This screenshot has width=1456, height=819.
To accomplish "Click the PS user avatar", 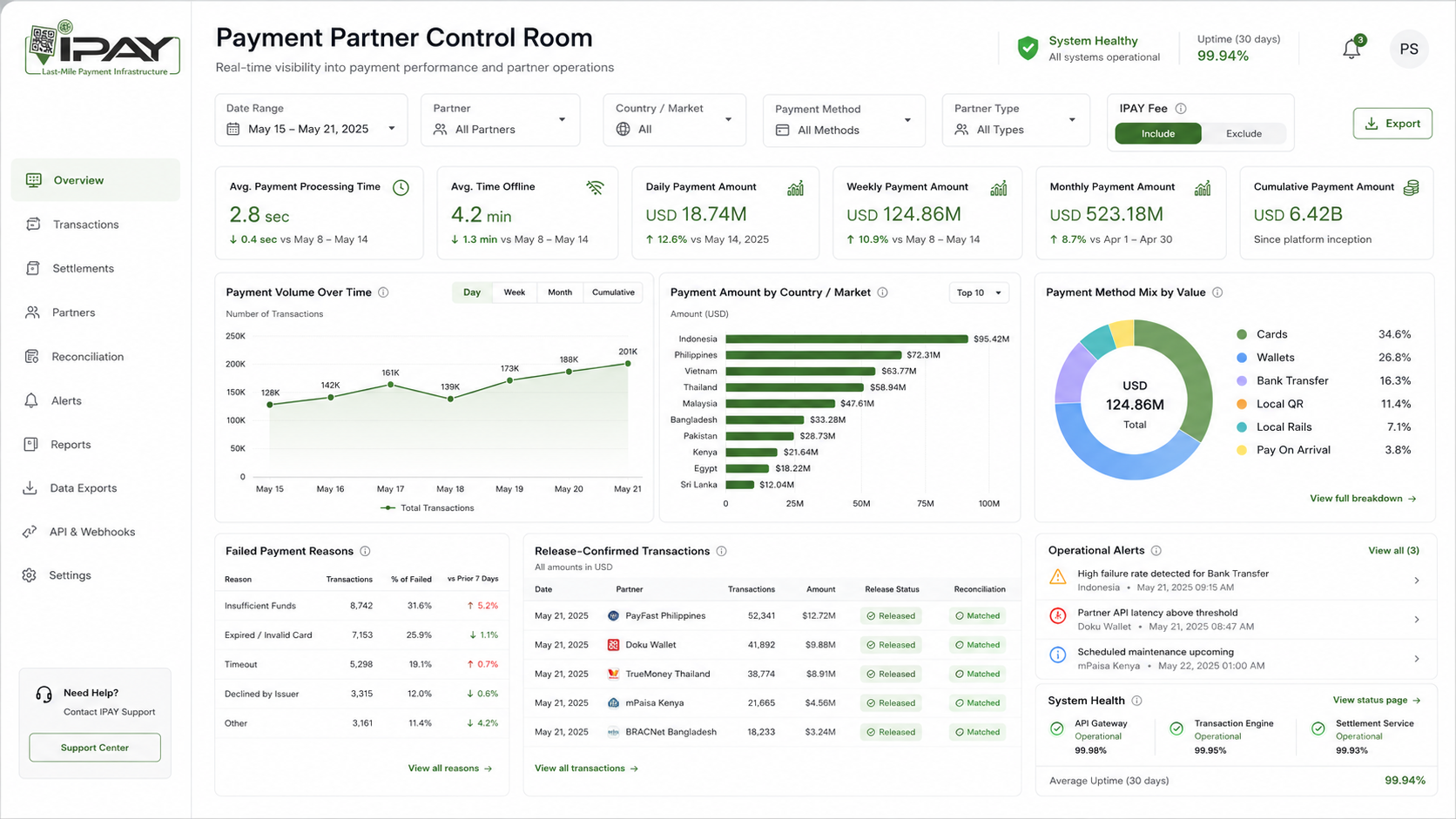I will tap(1409, 50).
